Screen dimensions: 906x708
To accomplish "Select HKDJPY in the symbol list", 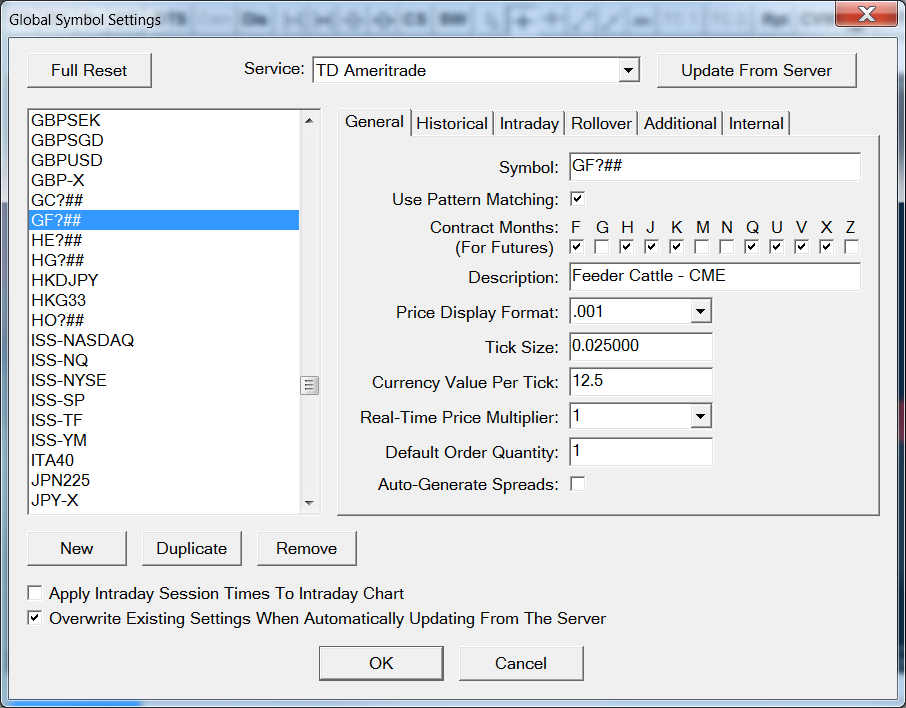I will pos(164,280).
